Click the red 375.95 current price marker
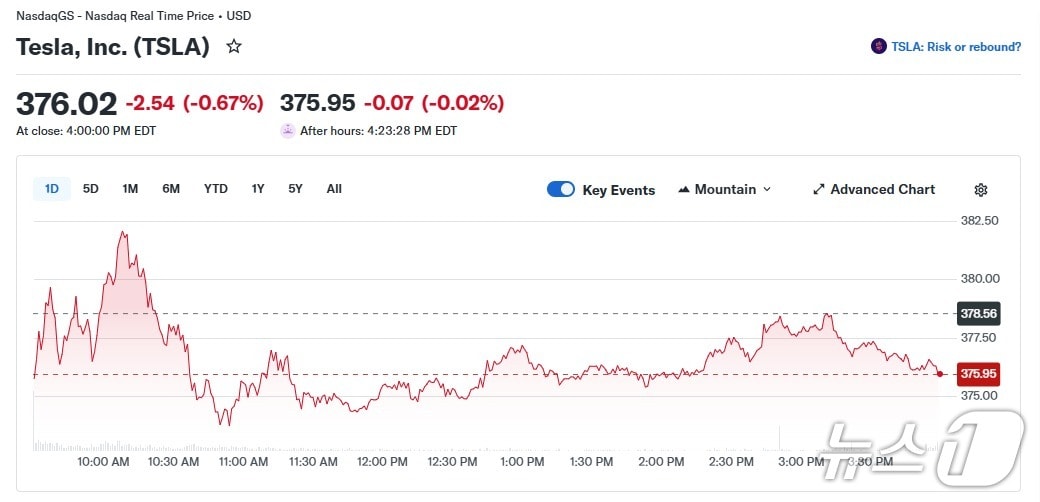 click(979, 374)
